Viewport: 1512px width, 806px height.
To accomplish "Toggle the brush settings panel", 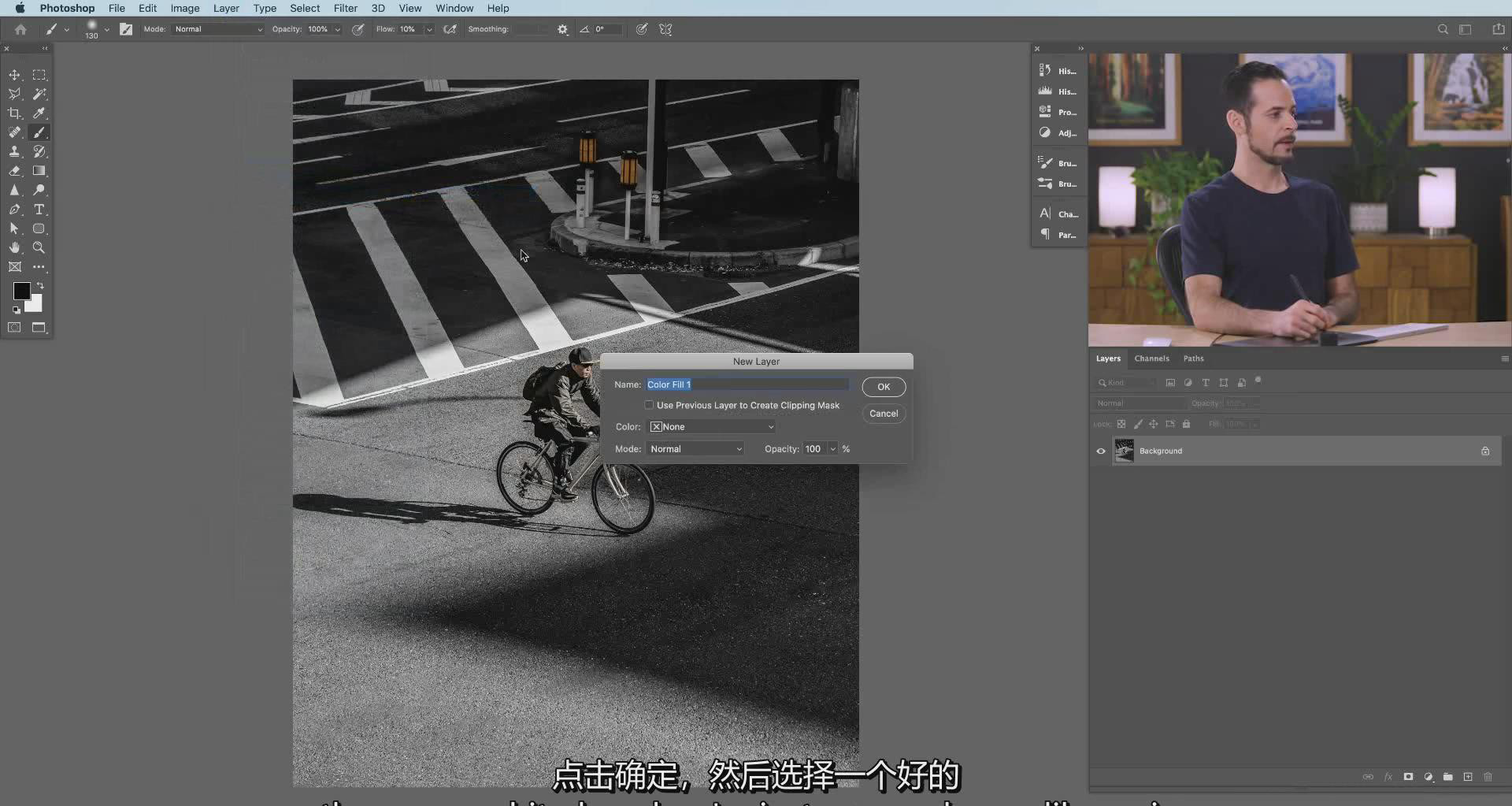I will tap(126, 29).
